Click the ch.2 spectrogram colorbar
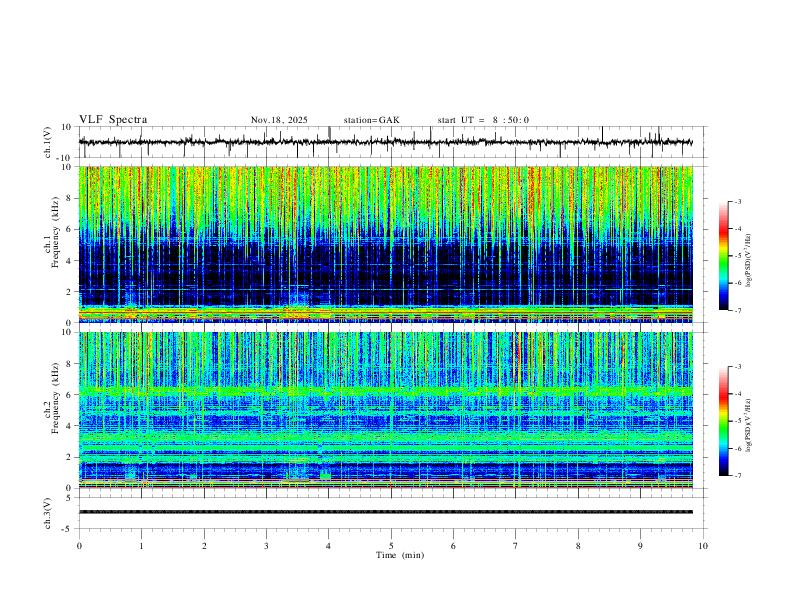The width and height of the screenshot is (792, 612). tap(724, 421)
